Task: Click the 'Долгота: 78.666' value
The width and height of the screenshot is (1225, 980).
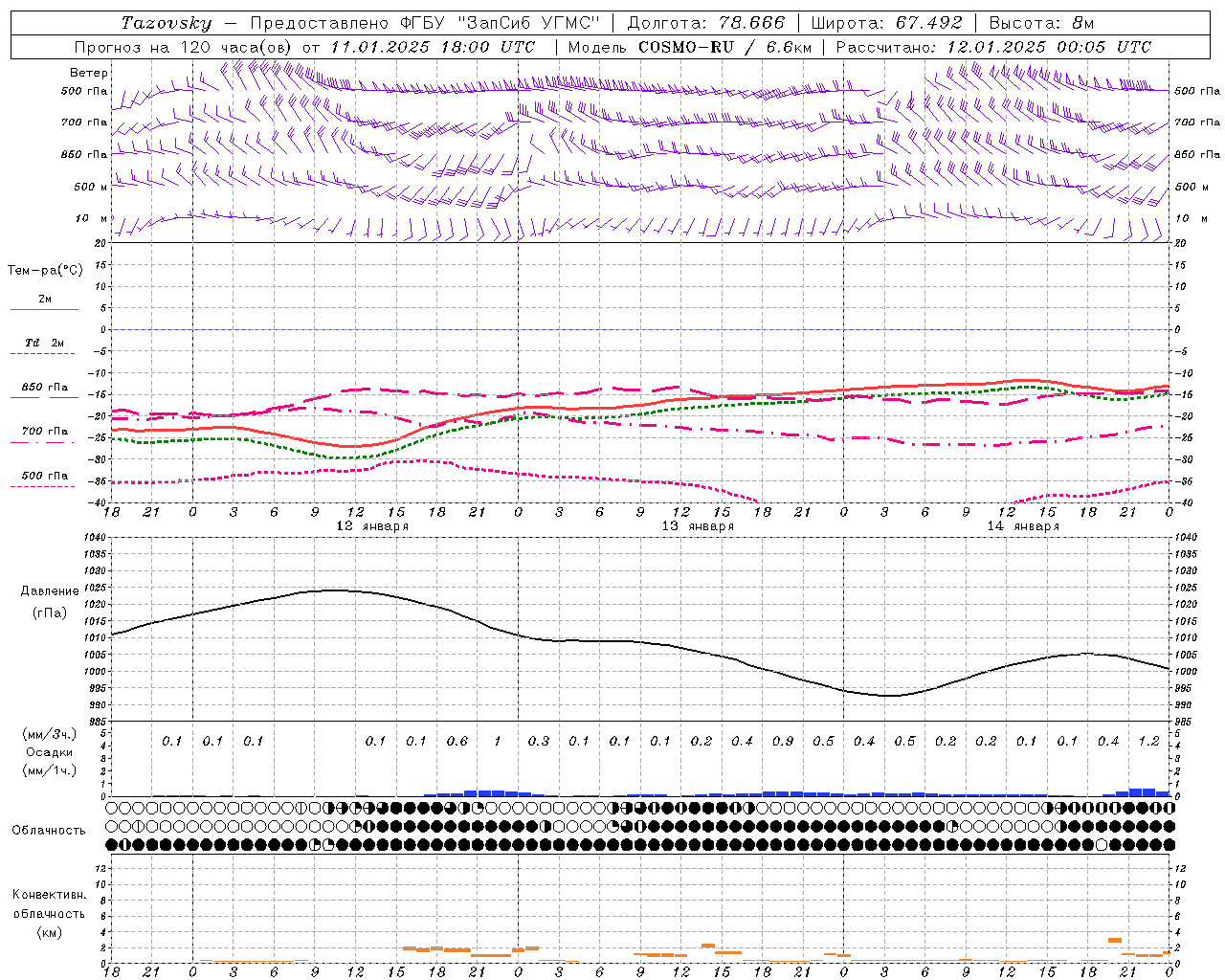Action: click(x=705, y=23)
